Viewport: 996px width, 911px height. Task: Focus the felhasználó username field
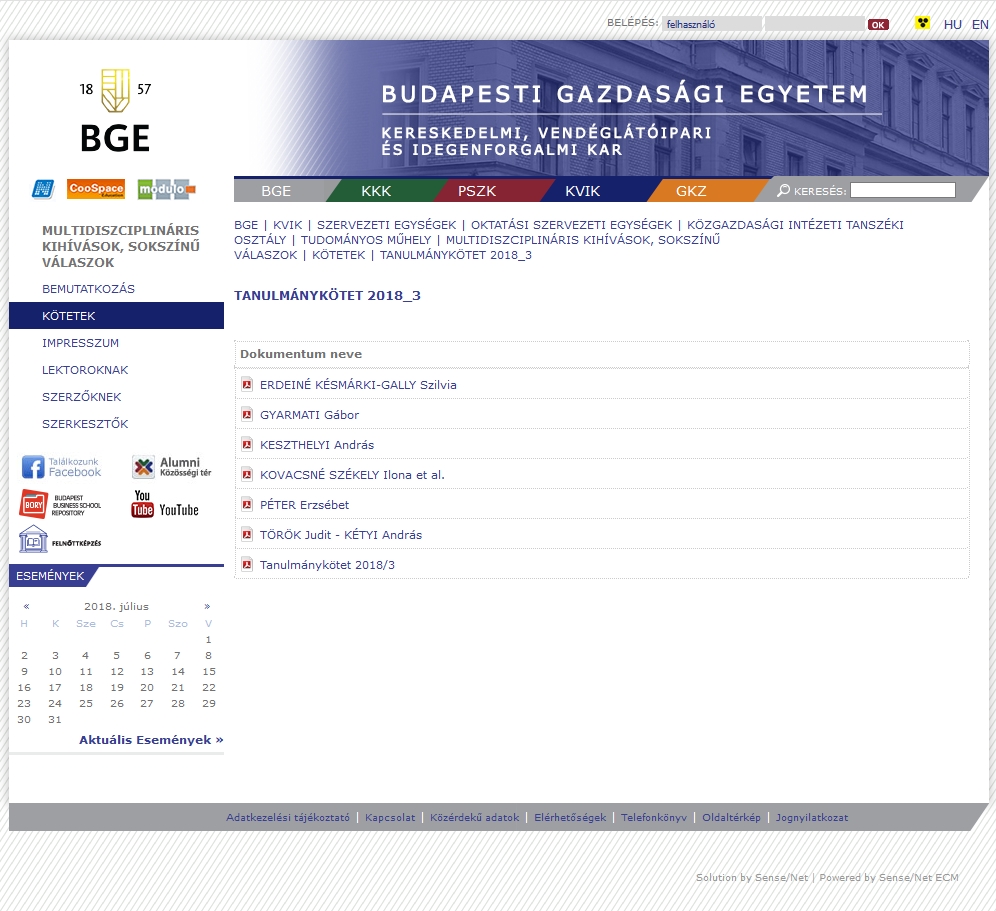[711, 24]
